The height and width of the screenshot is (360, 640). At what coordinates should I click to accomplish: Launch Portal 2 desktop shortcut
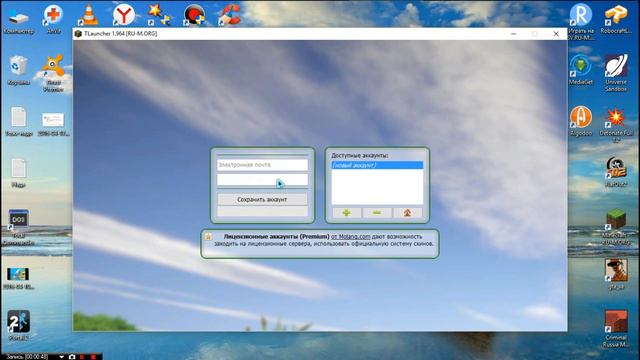(18, 325)
